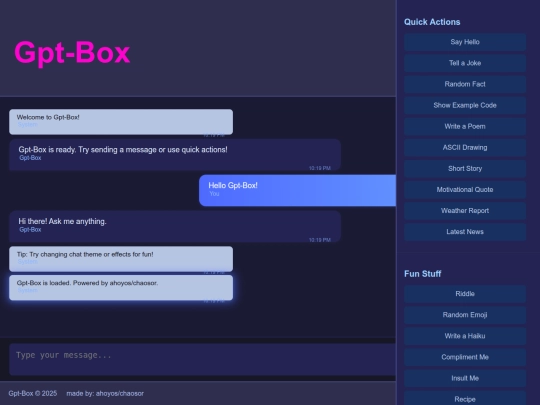Screen dimensions: 540x405
Task: Select the 'Hello Gpt-Box!' user message
Action: pyautogui.click(x=298, y=190)
